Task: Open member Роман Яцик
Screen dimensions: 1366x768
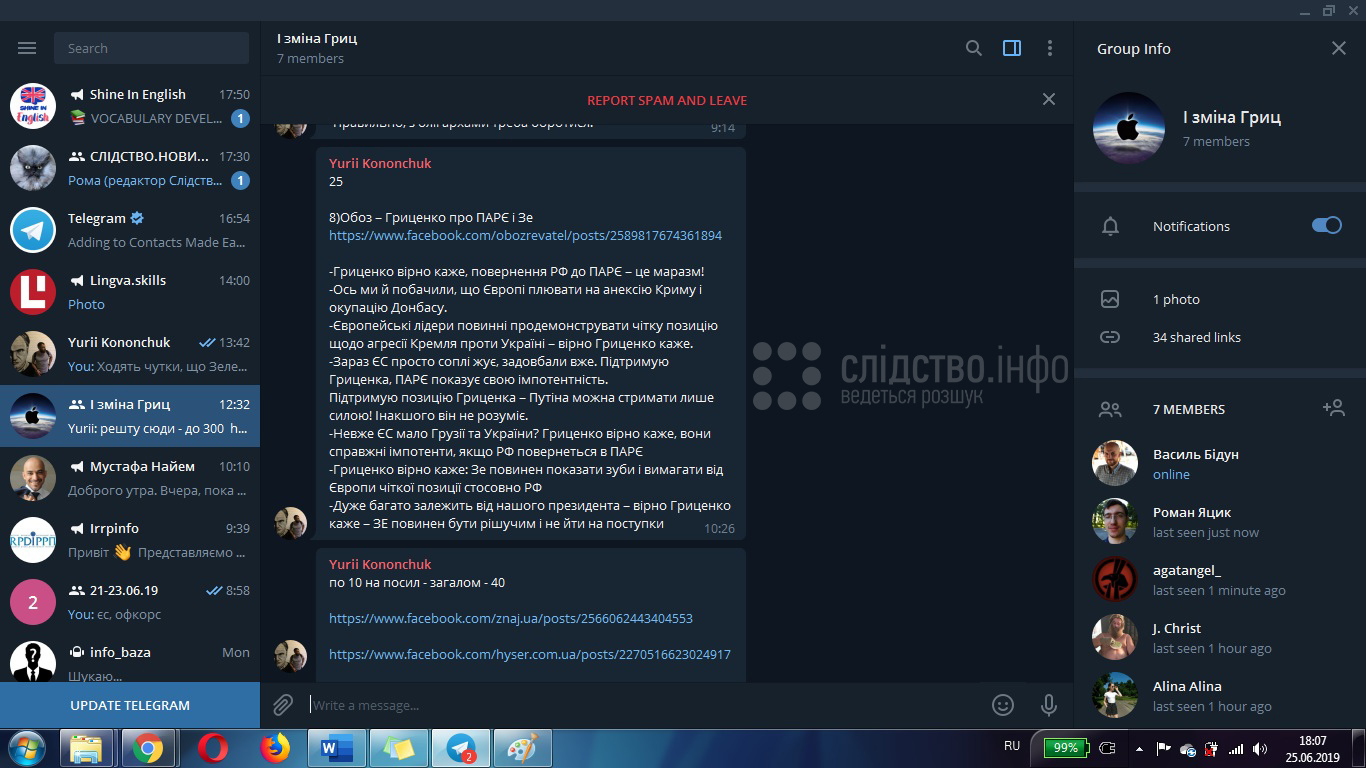Action: tap(1220, 521)
